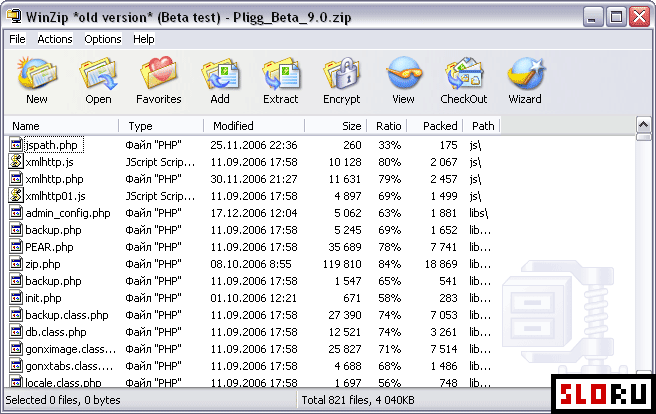Click the gonxtabs.class file icon

16,365
